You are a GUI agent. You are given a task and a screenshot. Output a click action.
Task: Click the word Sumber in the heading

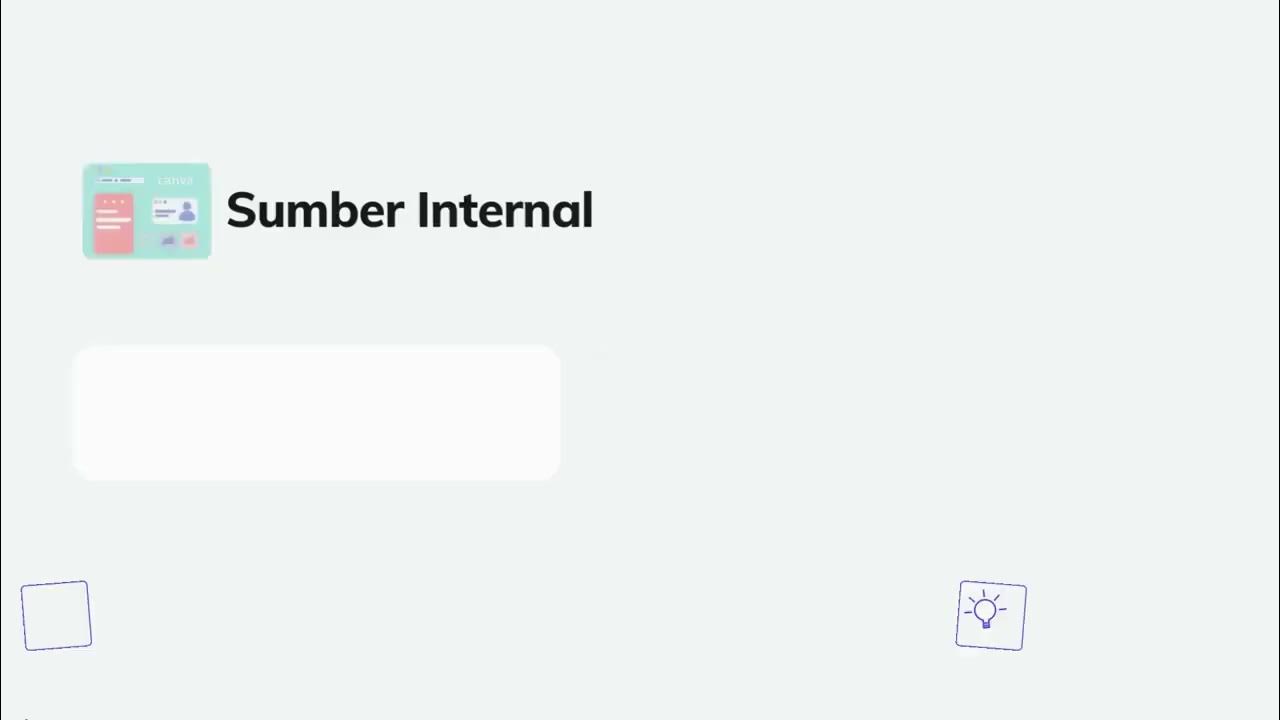pyautogui.click(x=315, y=211)
